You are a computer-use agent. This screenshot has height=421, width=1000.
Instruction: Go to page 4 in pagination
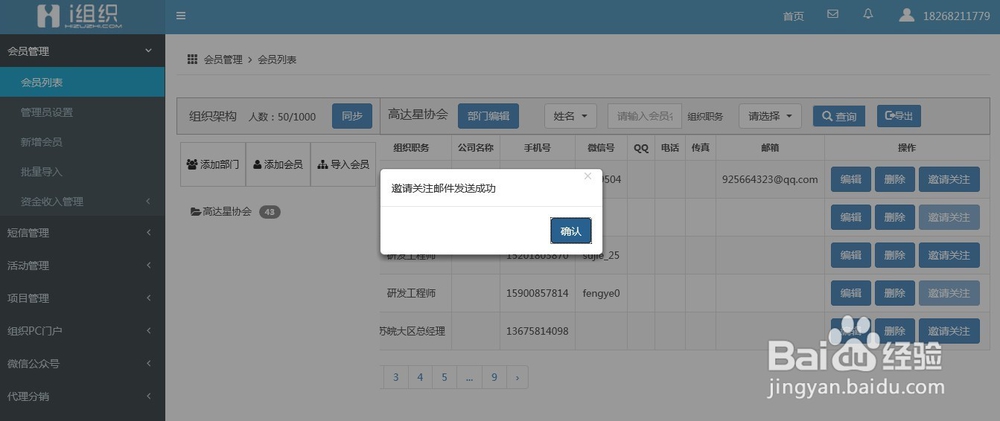pos(420,377)
